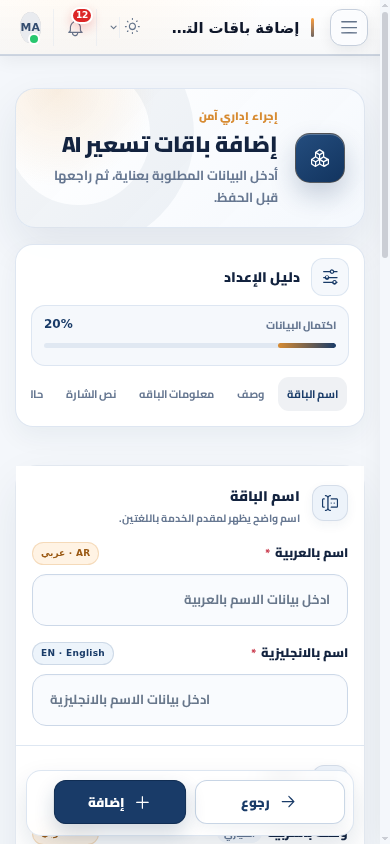Open the MA user avatar
390x844 pixels.
coord(31,27)
